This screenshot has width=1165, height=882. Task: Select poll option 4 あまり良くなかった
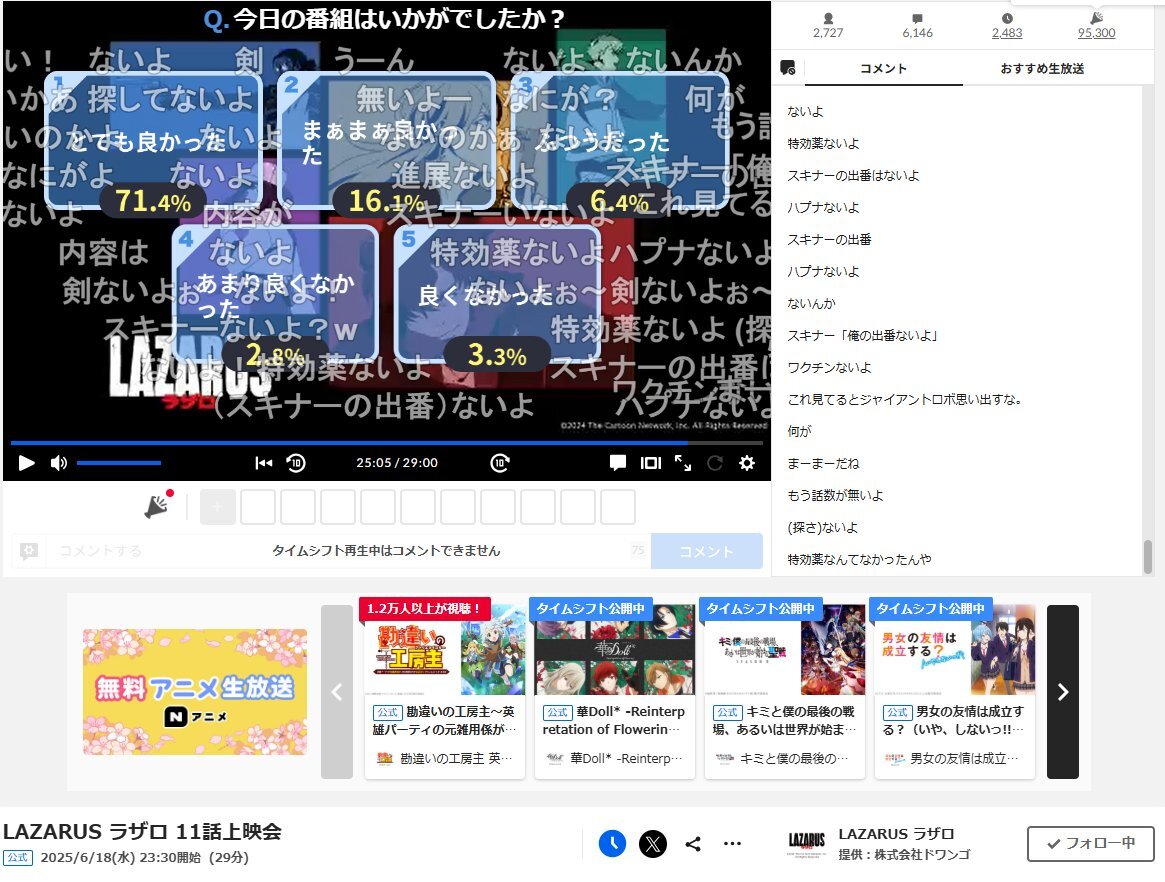(275, 294)
